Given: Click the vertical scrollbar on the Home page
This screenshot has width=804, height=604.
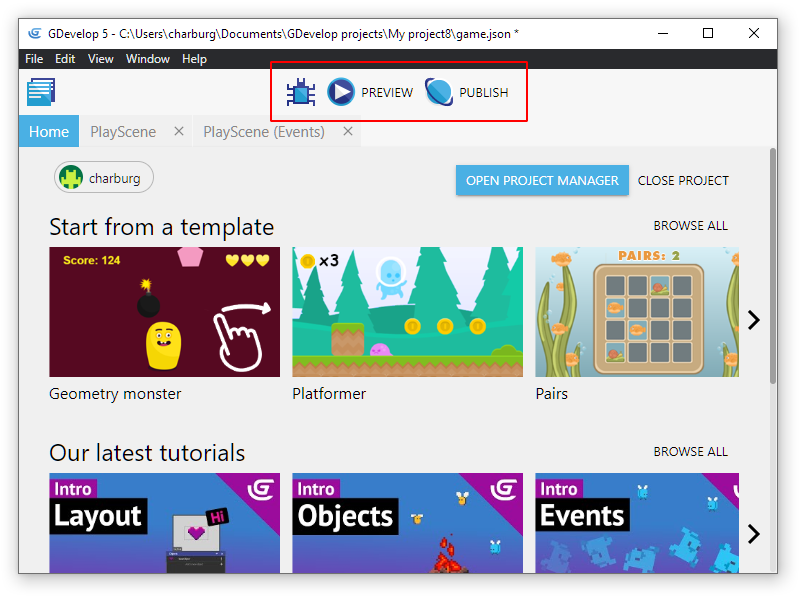Looking at the screenshot, I should coord(772,265).
